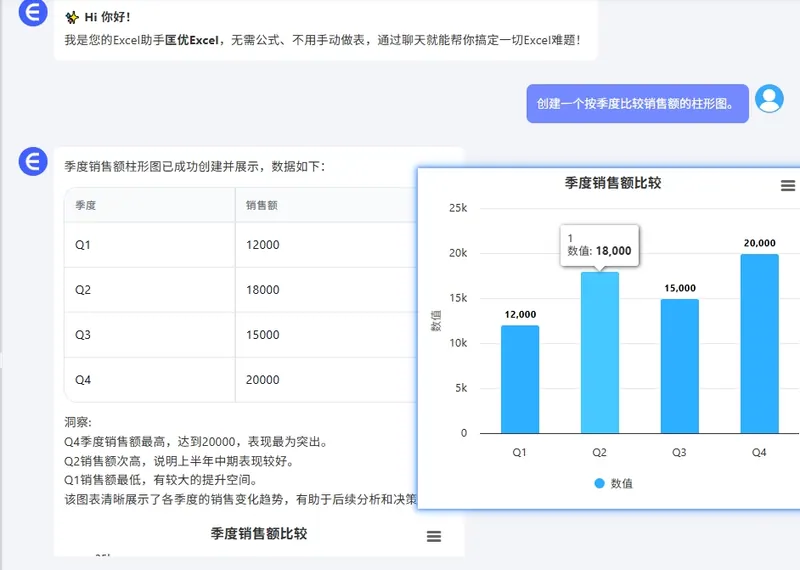Viewport: 800px width, 570px height.
Task: Click the insight line Q4季度销售额最高
Action: pos(195,441)
